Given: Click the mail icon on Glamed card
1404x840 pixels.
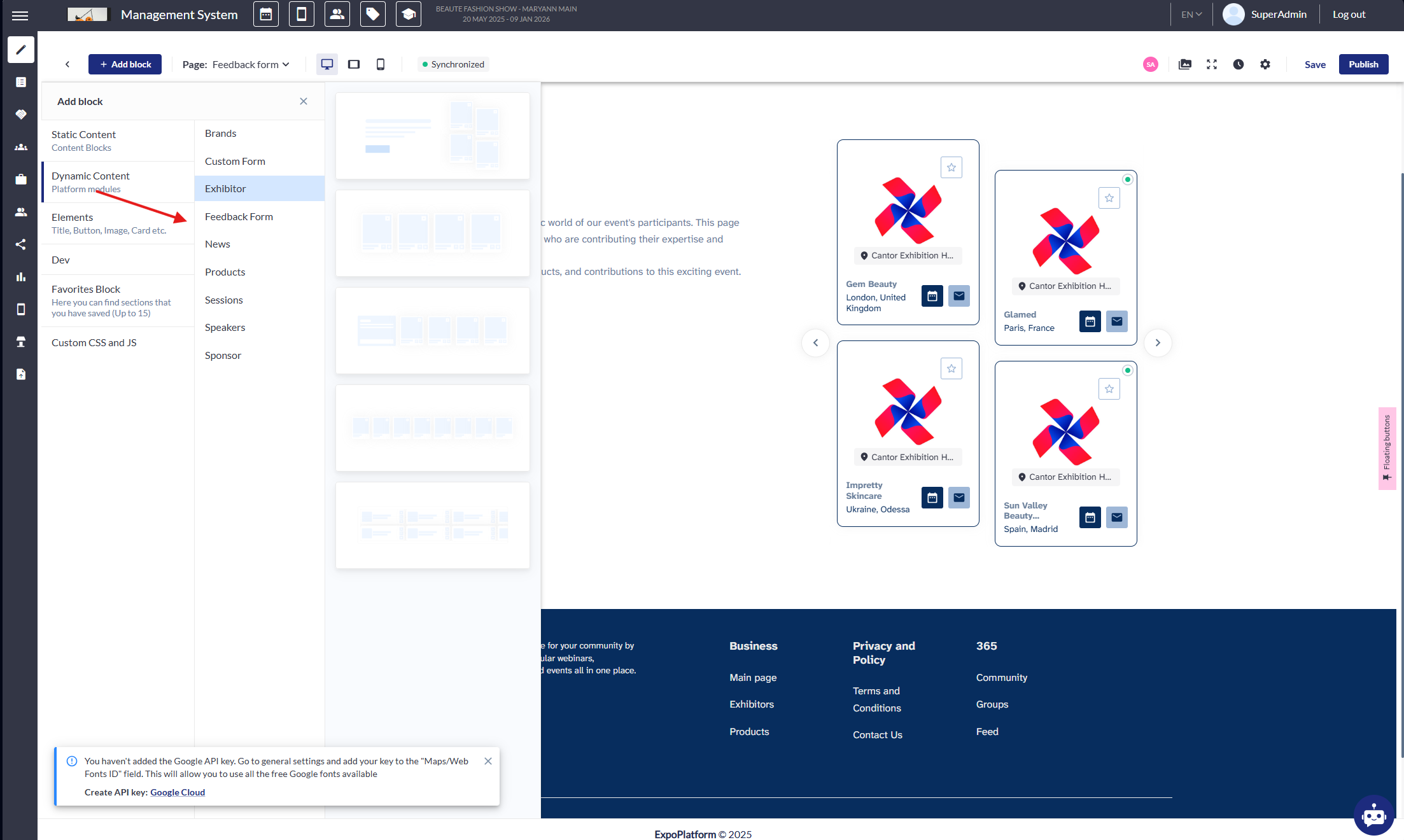Looking at the screenshot, I should click(1116, 321).
